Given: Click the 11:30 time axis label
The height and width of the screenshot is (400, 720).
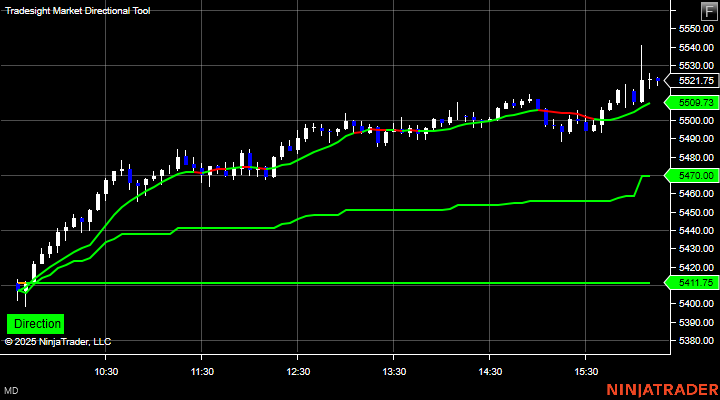Looking at the screenshot, I should point(202,372).
